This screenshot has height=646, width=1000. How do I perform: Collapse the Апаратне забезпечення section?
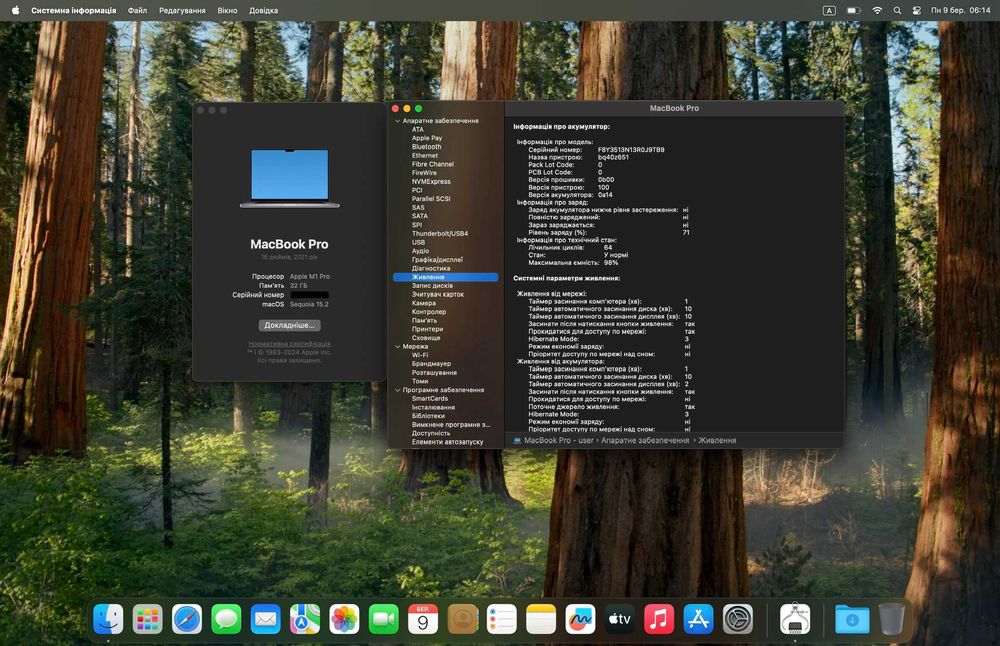397,121
